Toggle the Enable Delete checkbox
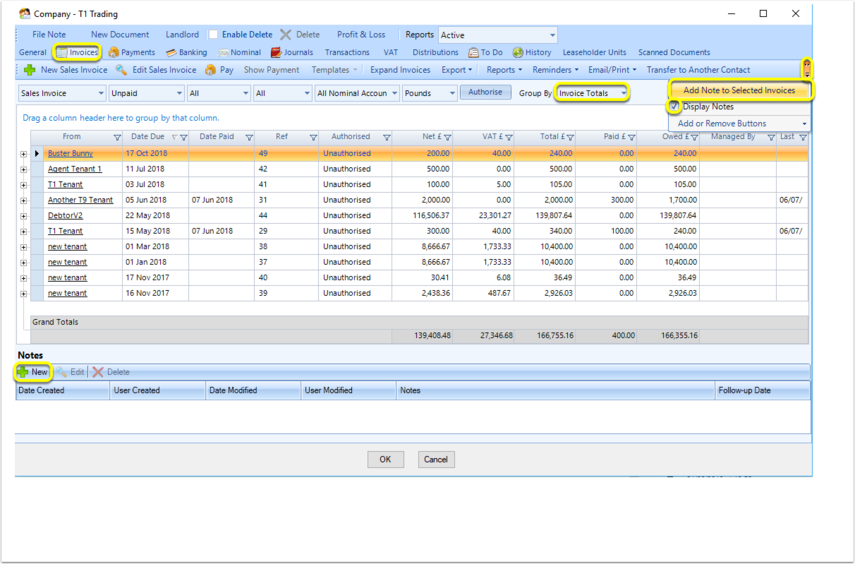Screen dimensions: 855x564 (213, 34)
